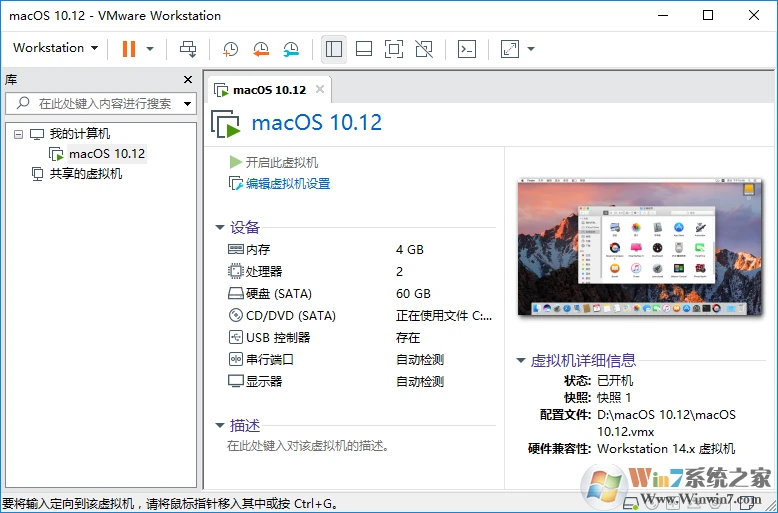Click the library search input field
Image resolution: width=778 pixels, height=513 pixels.
coord(105,103)
